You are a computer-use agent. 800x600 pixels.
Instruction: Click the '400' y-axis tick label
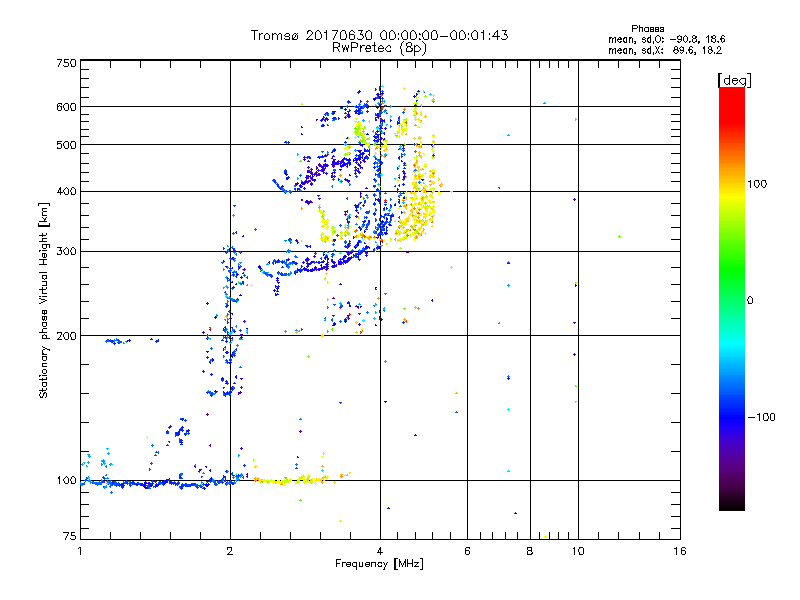tap(66, 192)
